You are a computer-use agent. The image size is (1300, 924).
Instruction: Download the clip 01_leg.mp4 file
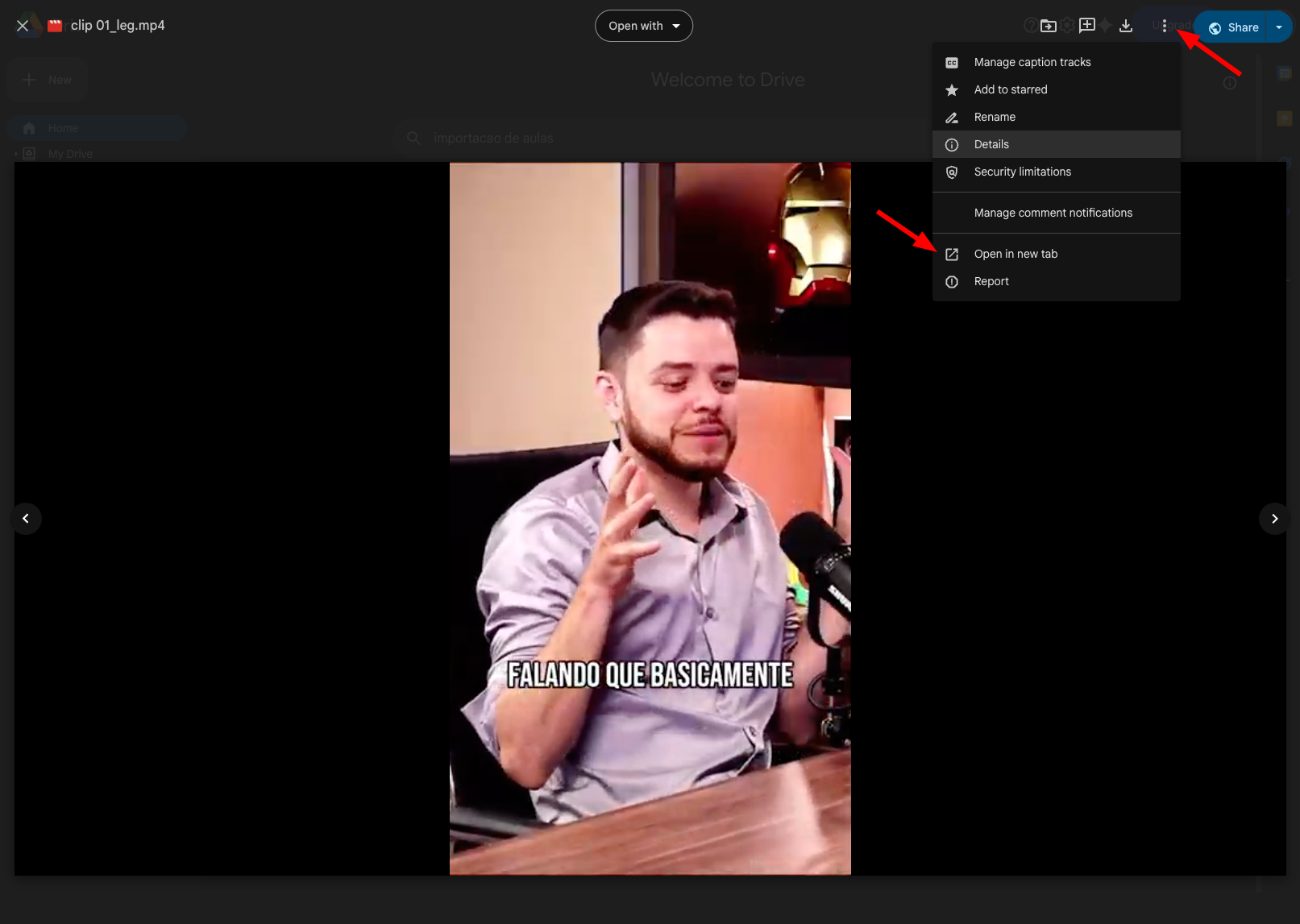(1125, 25)
